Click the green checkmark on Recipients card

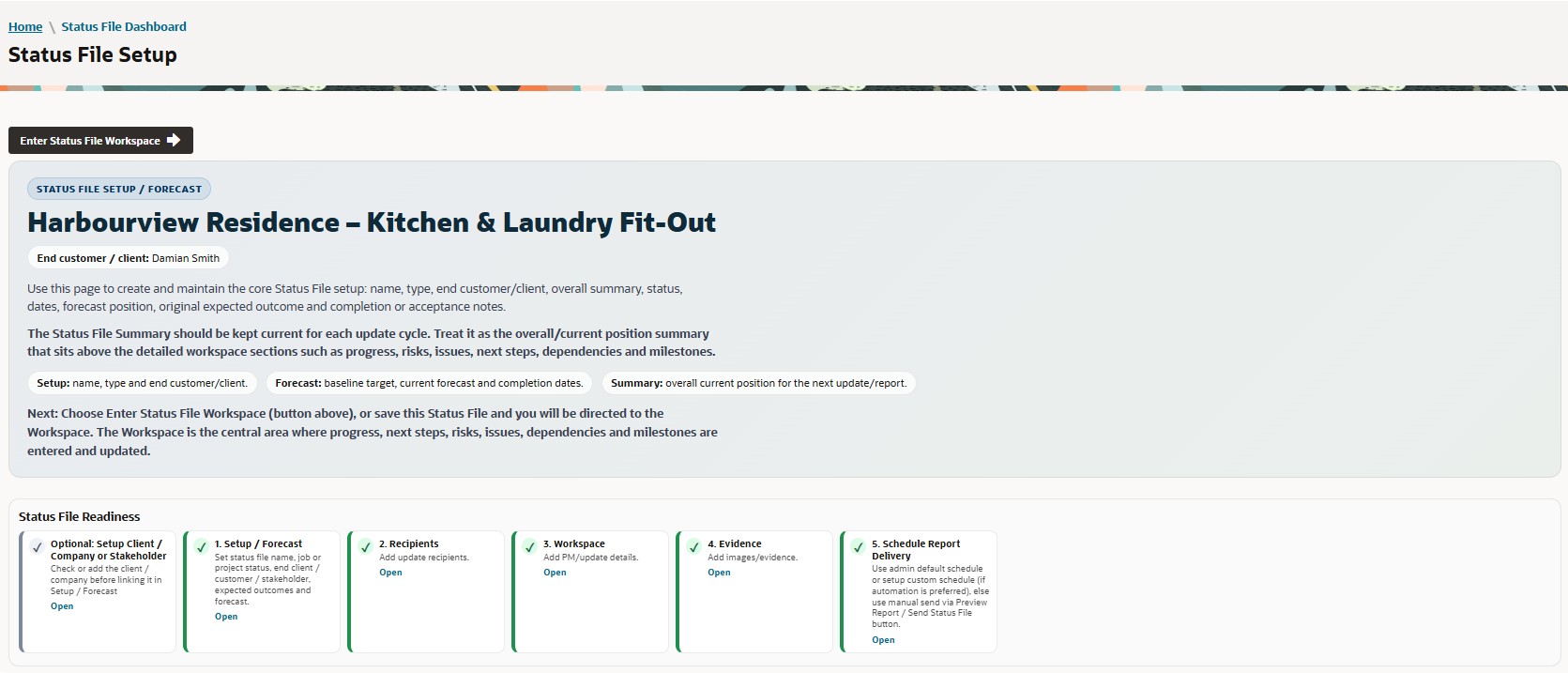[365, 546]
